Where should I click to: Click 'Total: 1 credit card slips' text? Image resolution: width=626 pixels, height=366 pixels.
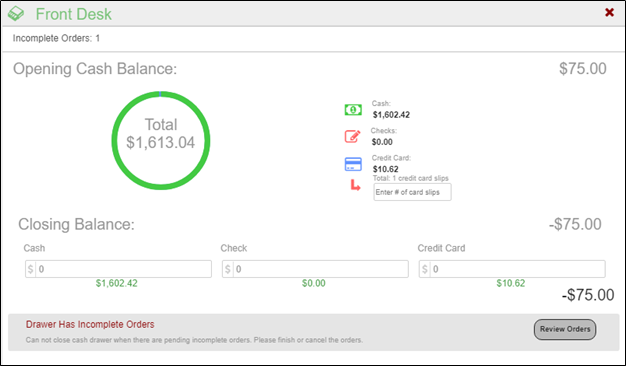point(410,178)
